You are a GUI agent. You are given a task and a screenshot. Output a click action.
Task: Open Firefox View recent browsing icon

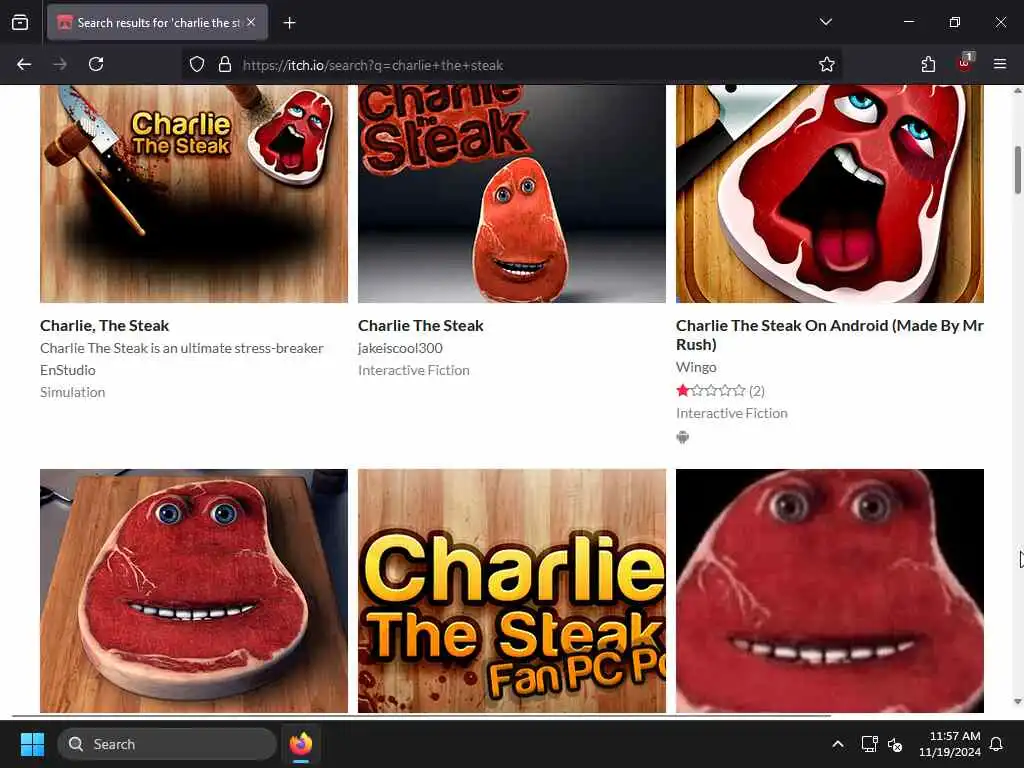(x=20, y=23)
